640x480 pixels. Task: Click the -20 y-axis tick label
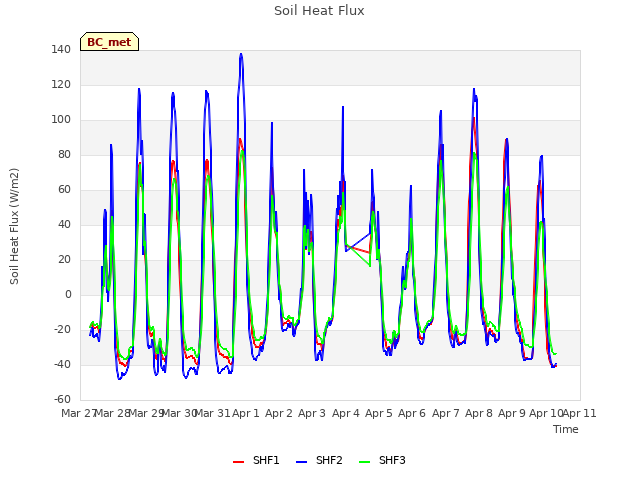point(62,330)
